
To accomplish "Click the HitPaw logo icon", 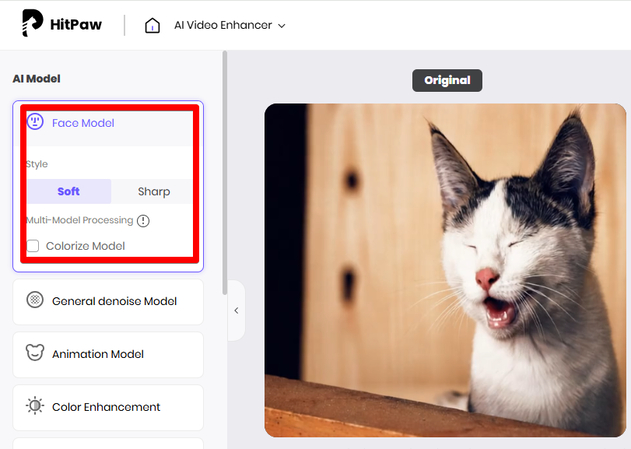I will (32, 23).
